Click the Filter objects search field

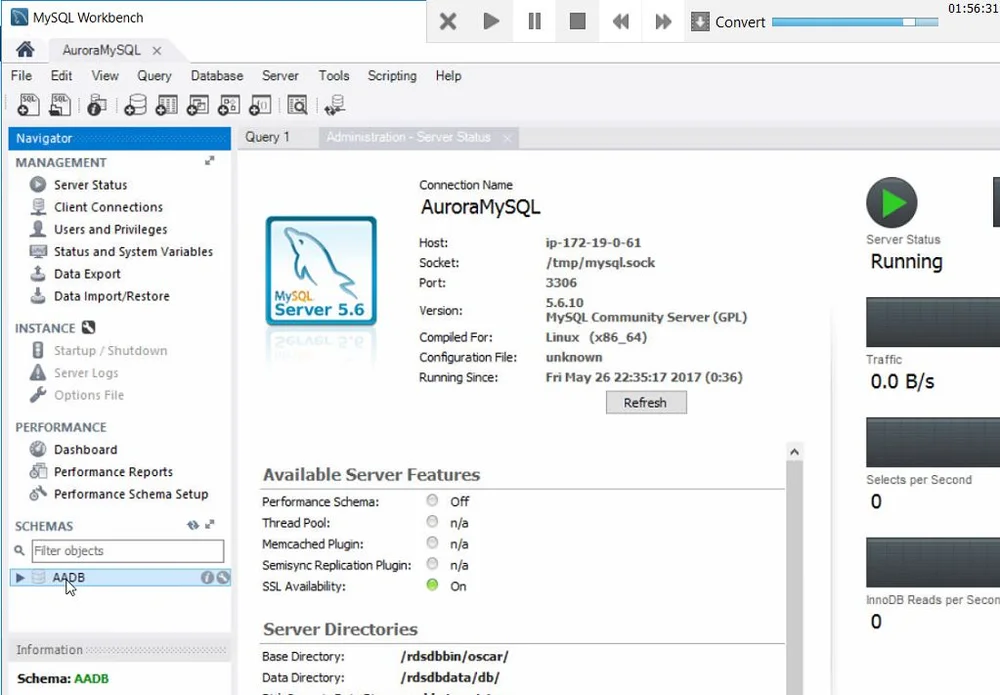click(x=128, y=551)
